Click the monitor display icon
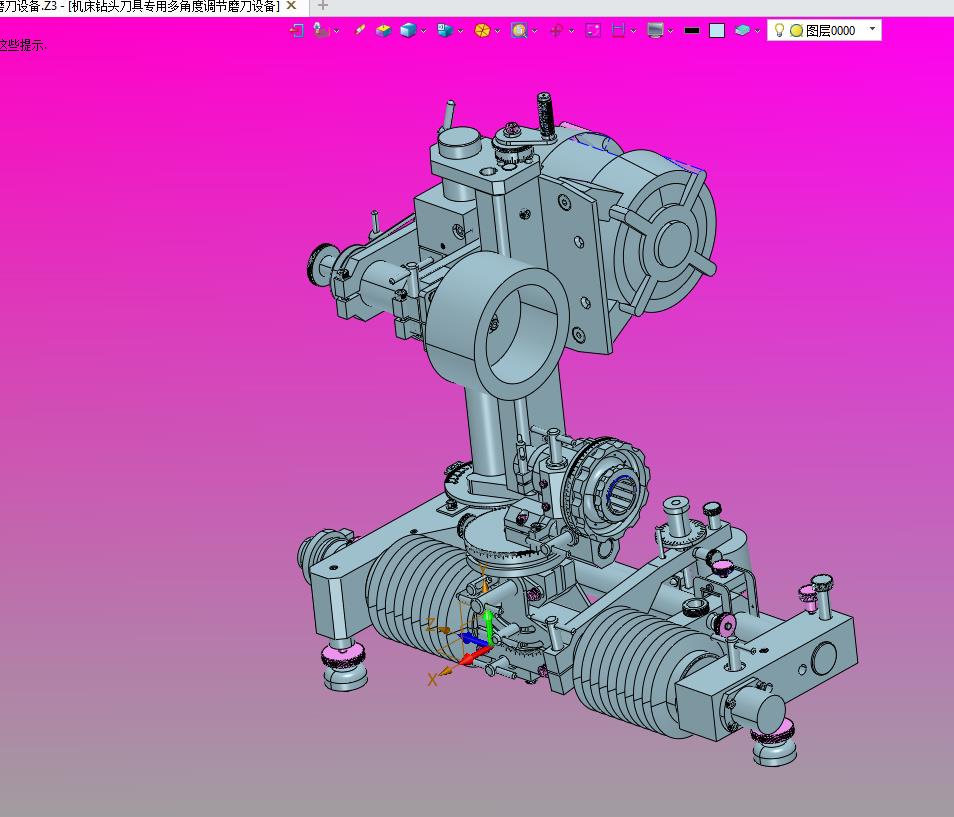 (655, 30)
